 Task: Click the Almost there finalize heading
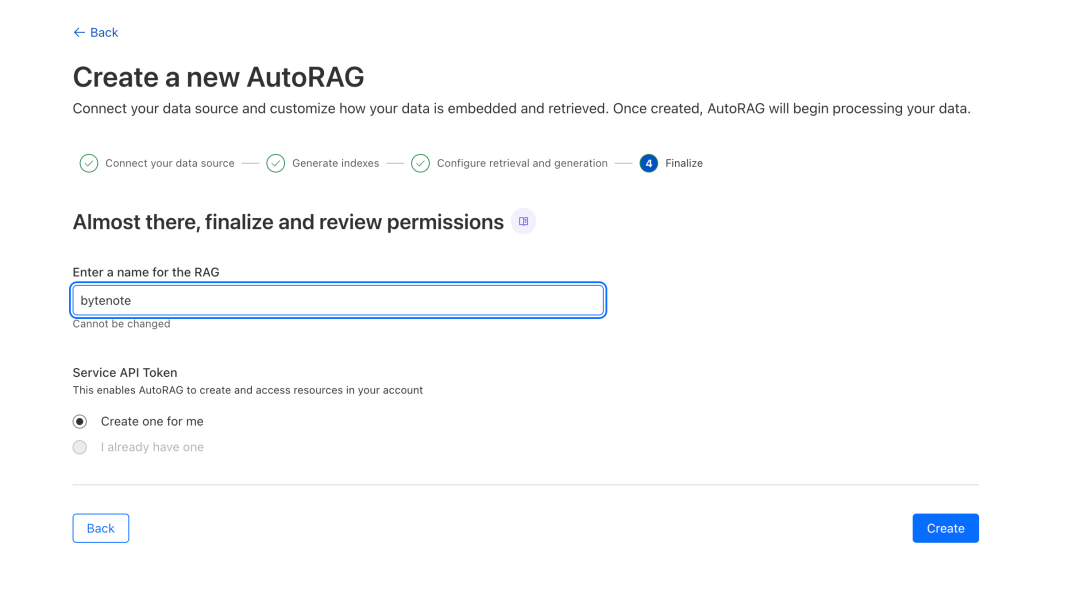(287, 221)
